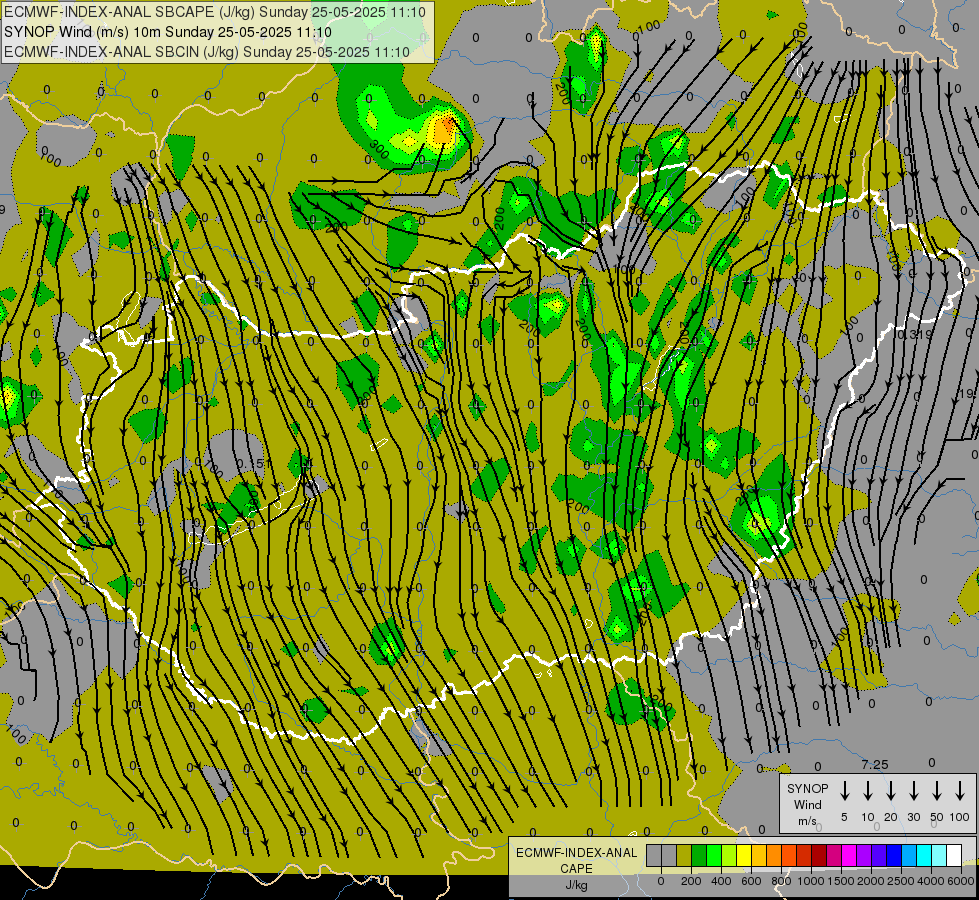Click the 1000 value on color scale

tap(810, 881)
